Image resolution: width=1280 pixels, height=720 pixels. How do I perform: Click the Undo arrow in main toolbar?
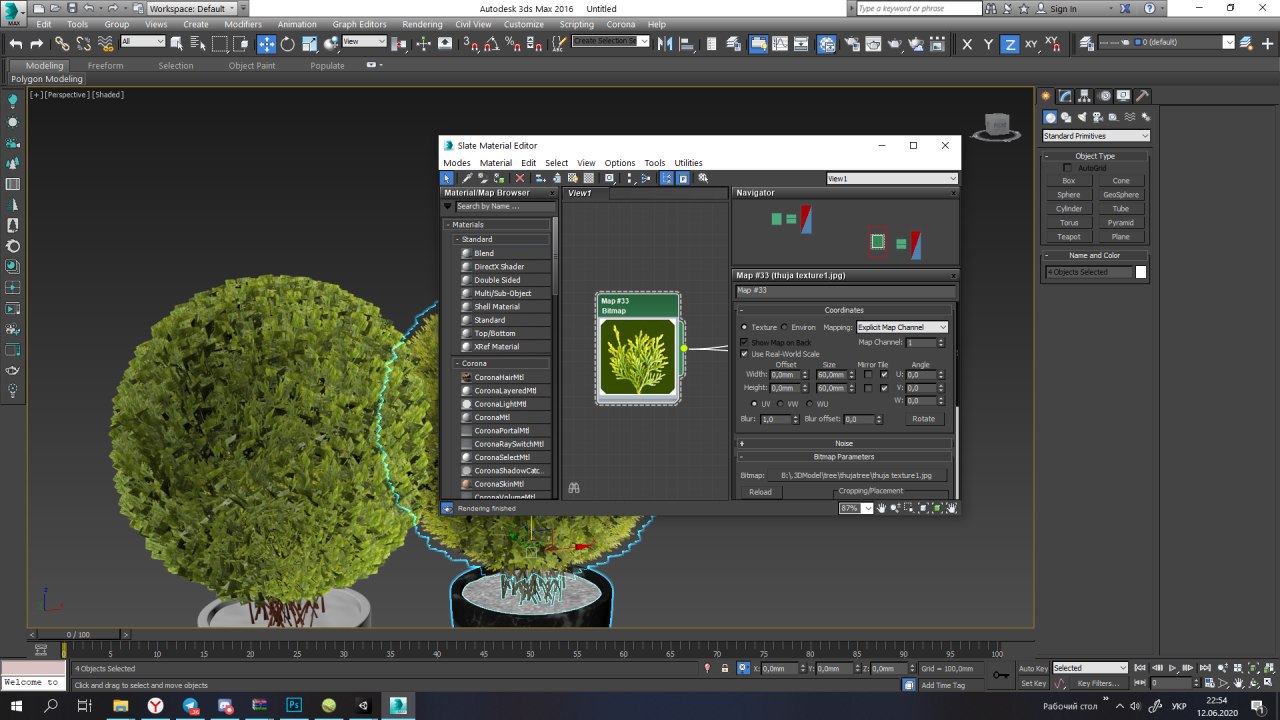coord(16,44)
